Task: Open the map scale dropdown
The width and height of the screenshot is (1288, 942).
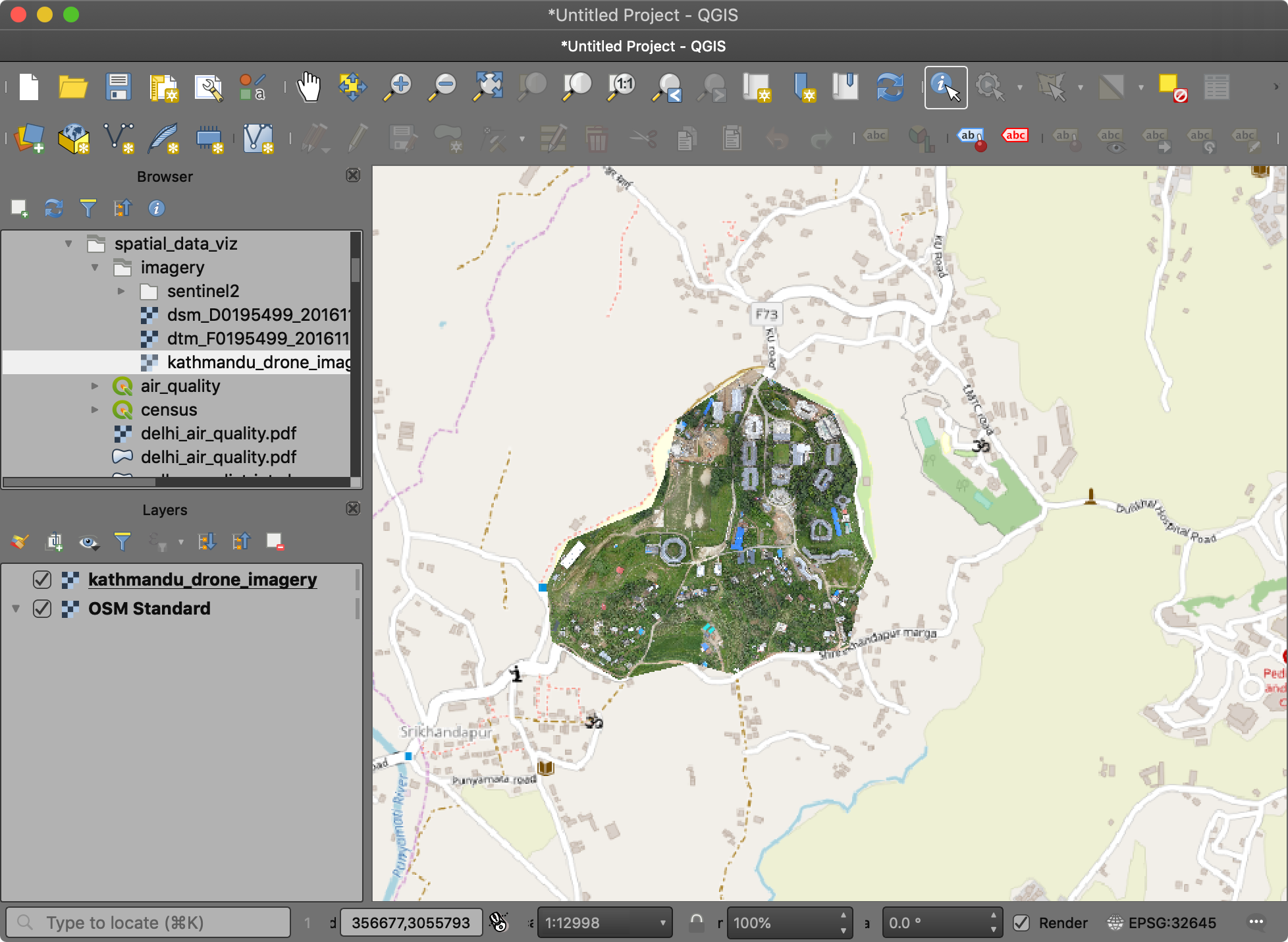Action: pos(662,923)
